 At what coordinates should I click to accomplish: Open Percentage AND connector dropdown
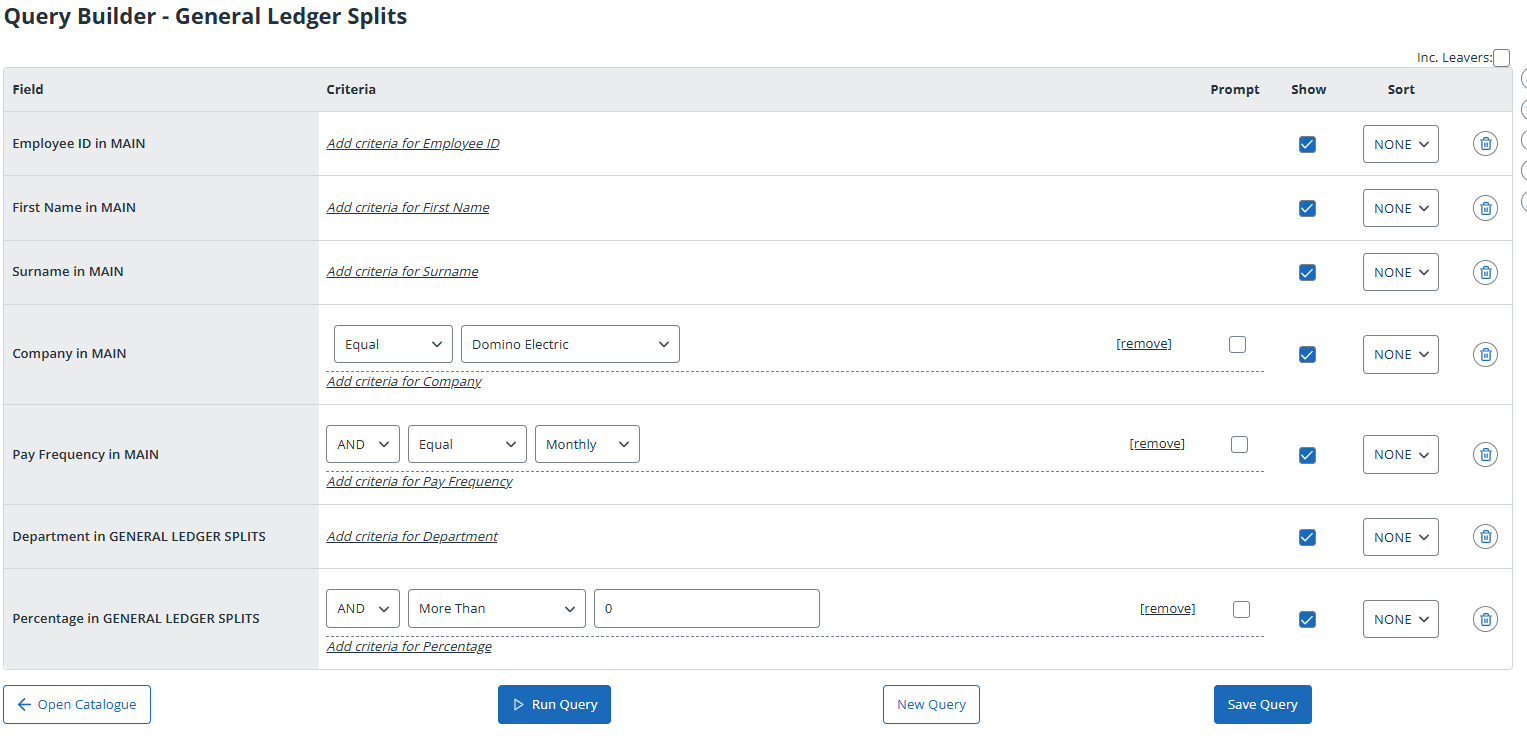(363, 608)
